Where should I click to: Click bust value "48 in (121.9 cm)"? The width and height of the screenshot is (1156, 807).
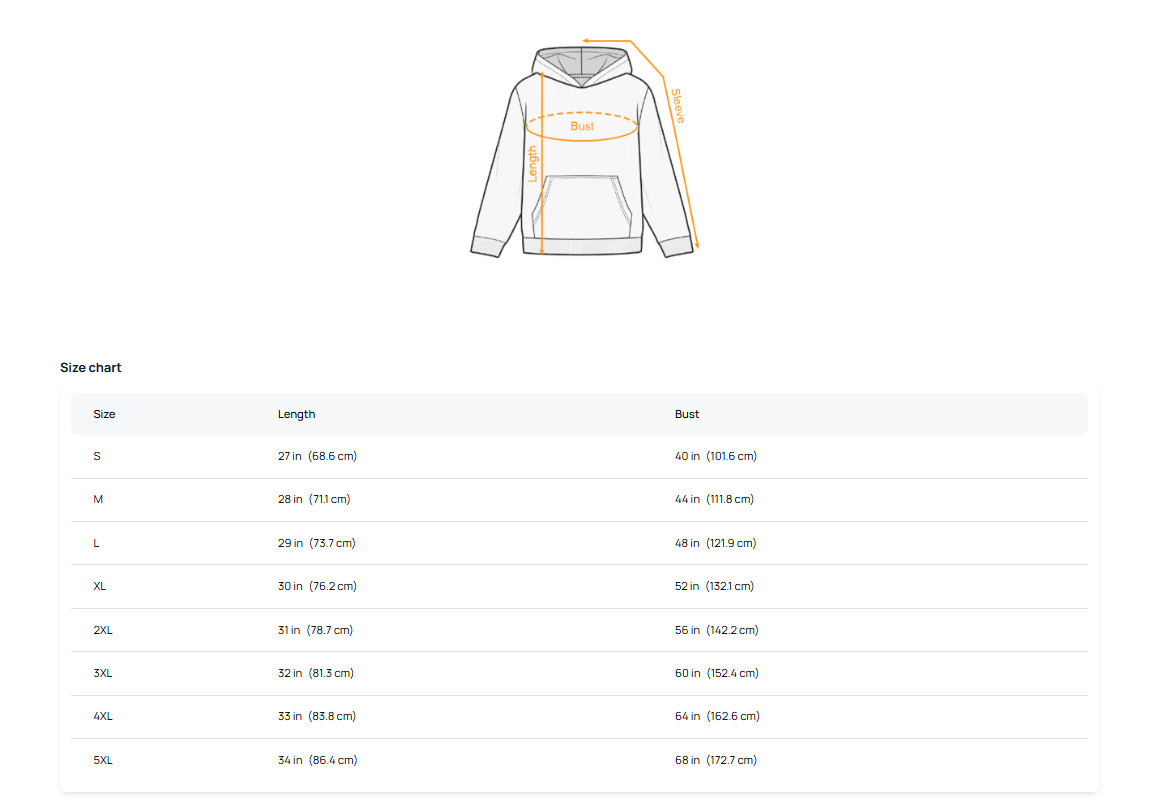[x=716, y=543]
